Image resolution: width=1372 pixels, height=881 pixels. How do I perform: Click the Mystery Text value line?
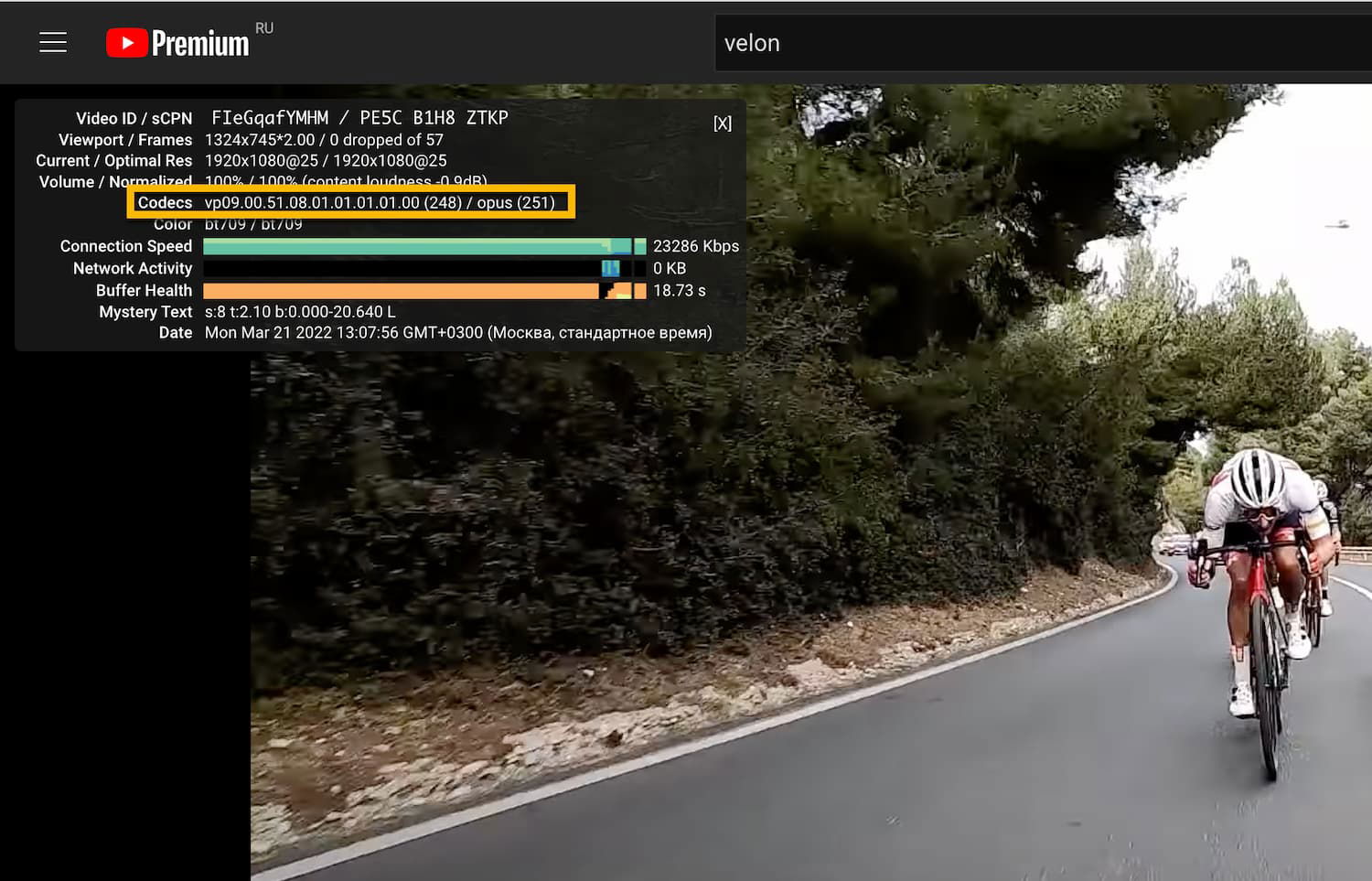pyautogui.click(x=300, y=312)
